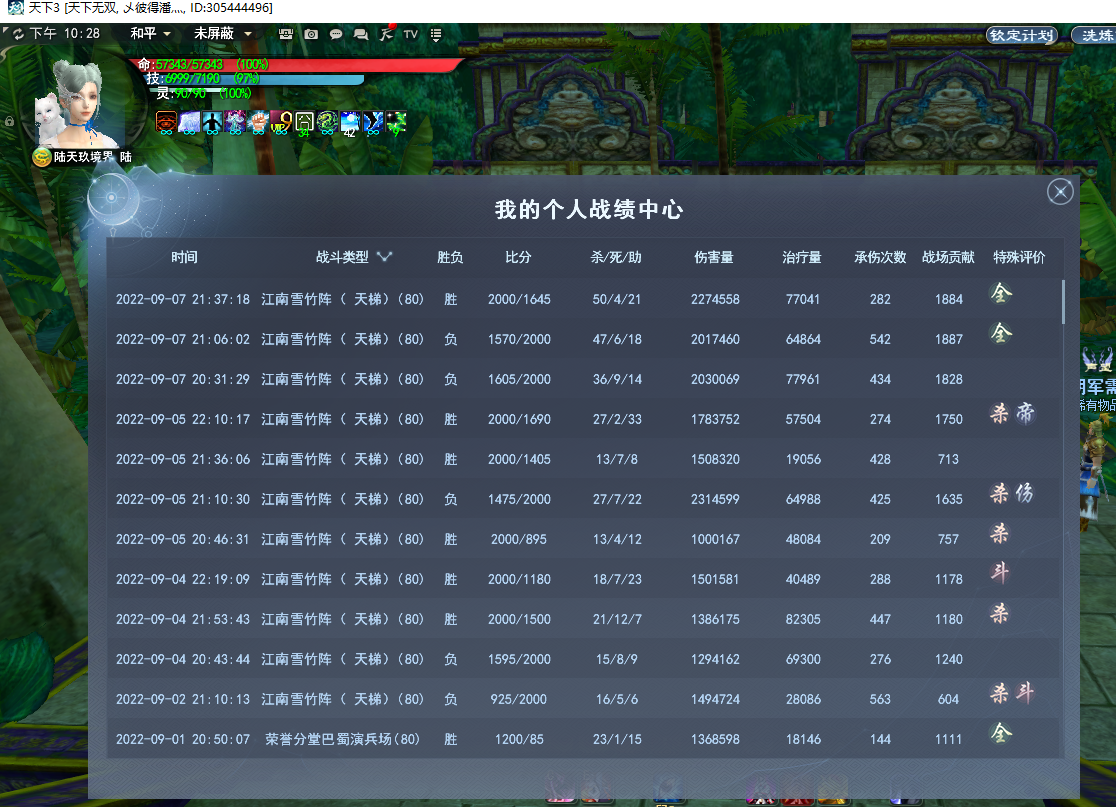Click score 2000/1405 in the 21:36:06 row
The width and height of the screenshot is (1116, 807).
point(519,459)
